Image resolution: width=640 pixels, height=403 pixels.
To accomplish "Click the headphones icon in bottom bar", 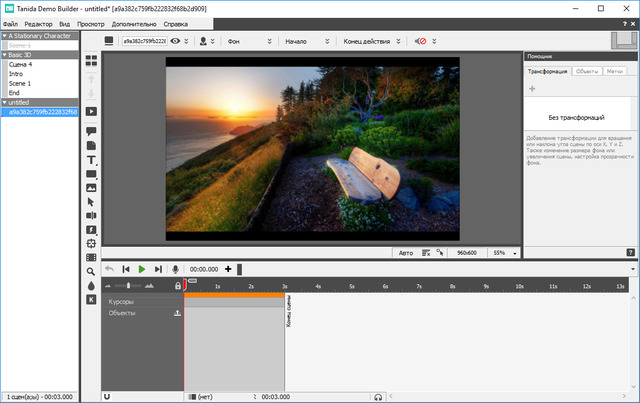I will coord(378,397).
